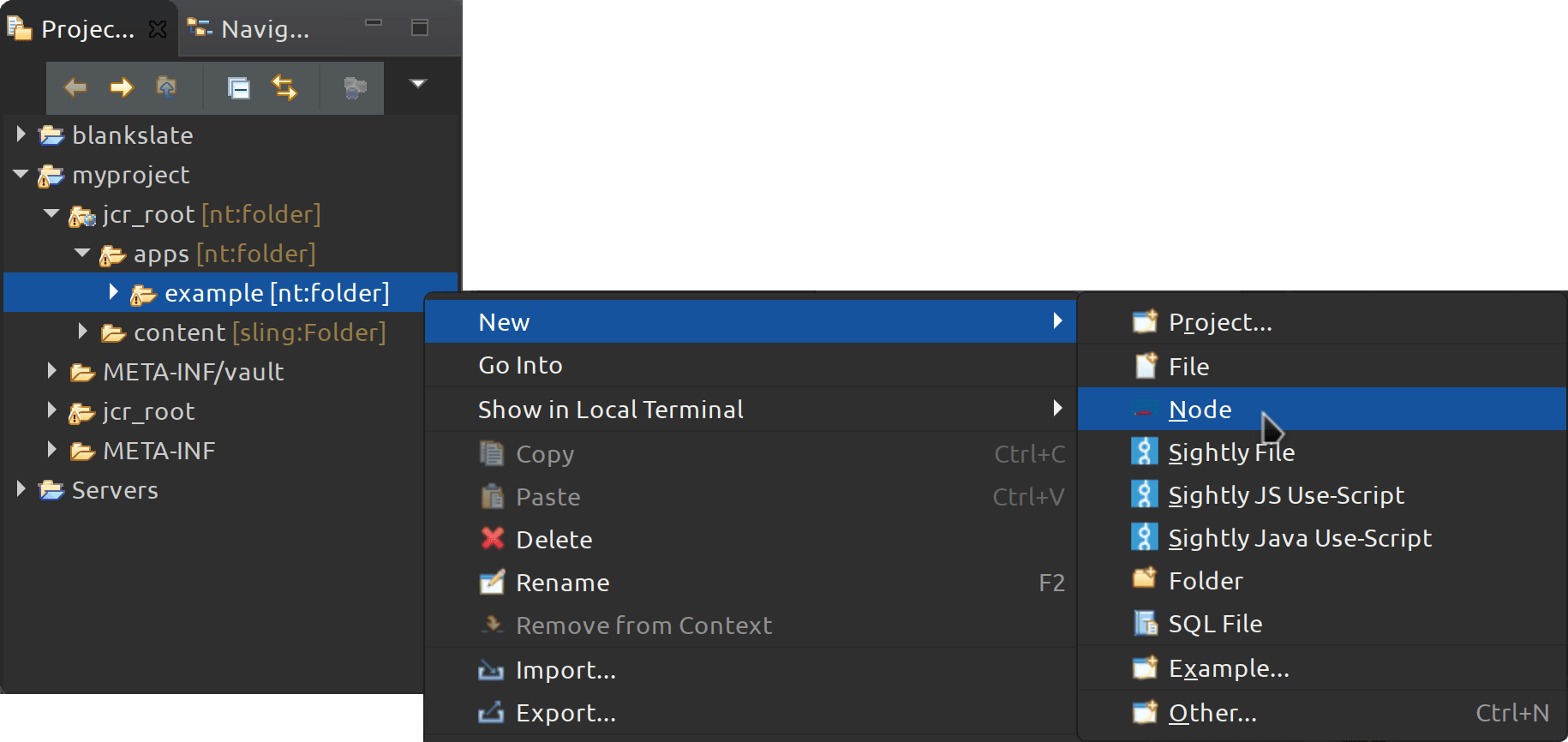The height and width of the screenshot is (742, 1568).
Task: Expand the blankslate project
Action: click(x=21, y=135)
